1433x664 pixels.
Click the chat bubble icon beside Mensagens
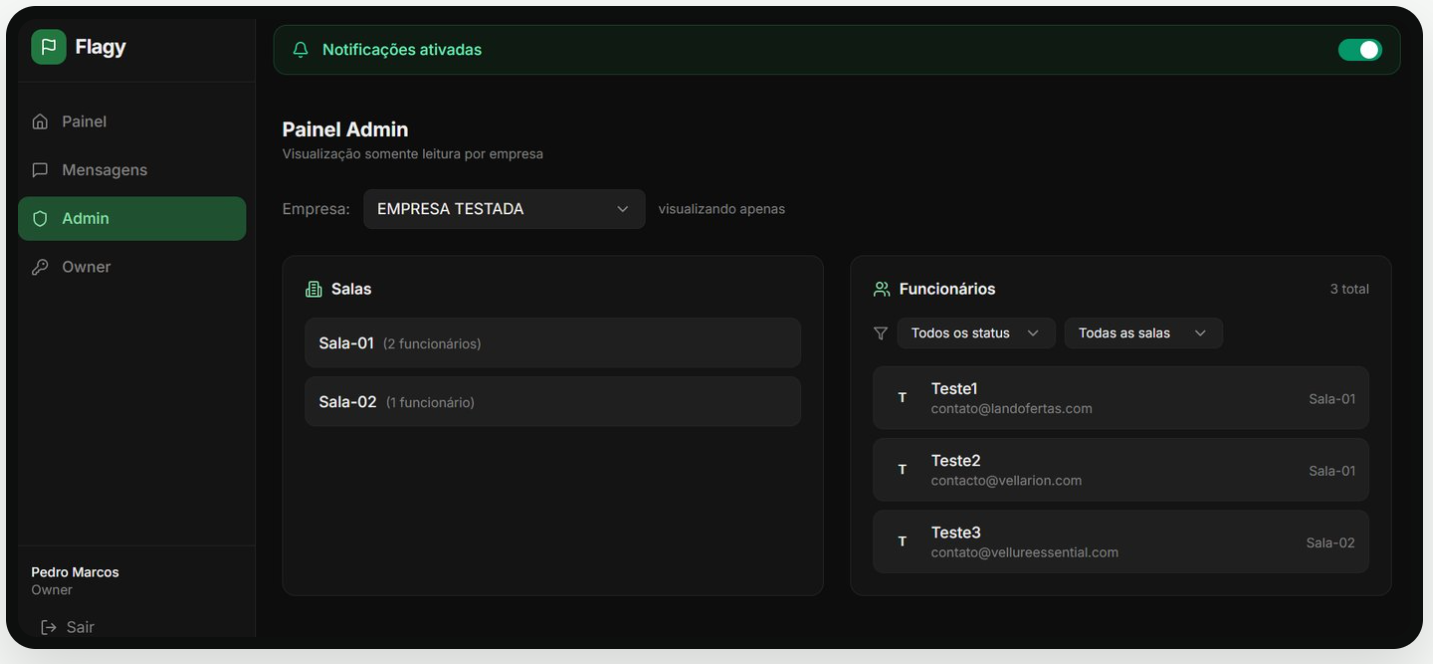(40, 170)
